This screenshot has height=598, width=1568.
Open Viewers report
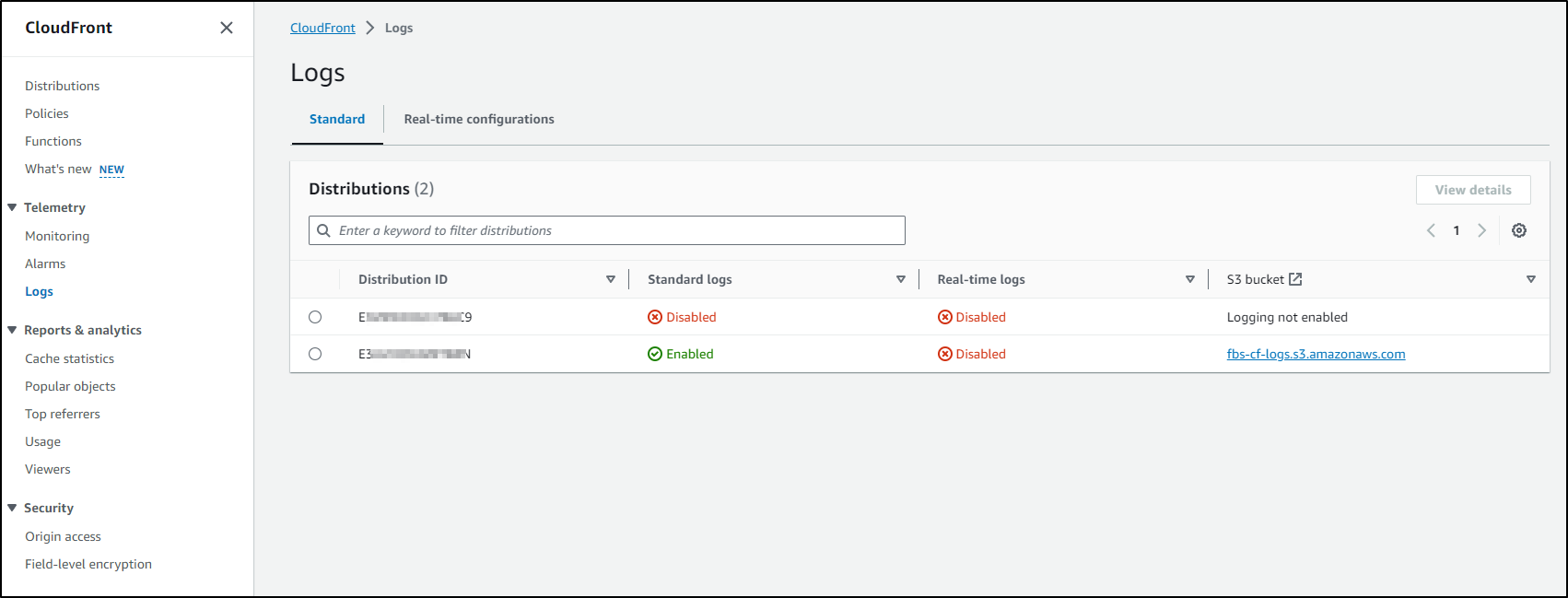(48, 469)
